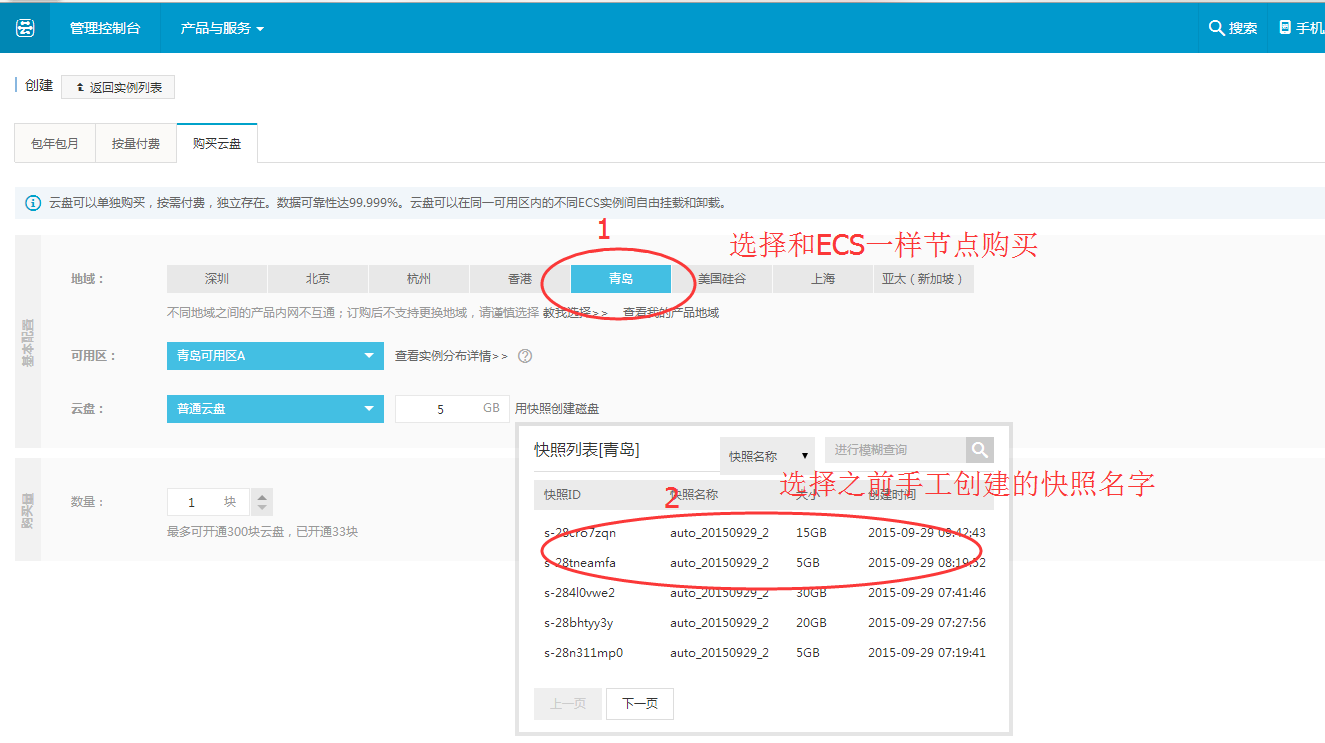This screenshot has width=1325, height=743.
Task: Switch to the 按量付费 tab
Action: pos(136,144)
